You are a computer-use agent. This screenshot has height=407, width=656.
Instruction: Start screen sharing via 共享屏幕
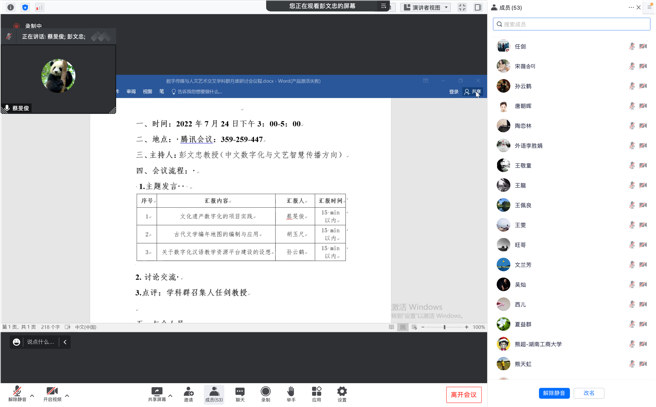157,392
